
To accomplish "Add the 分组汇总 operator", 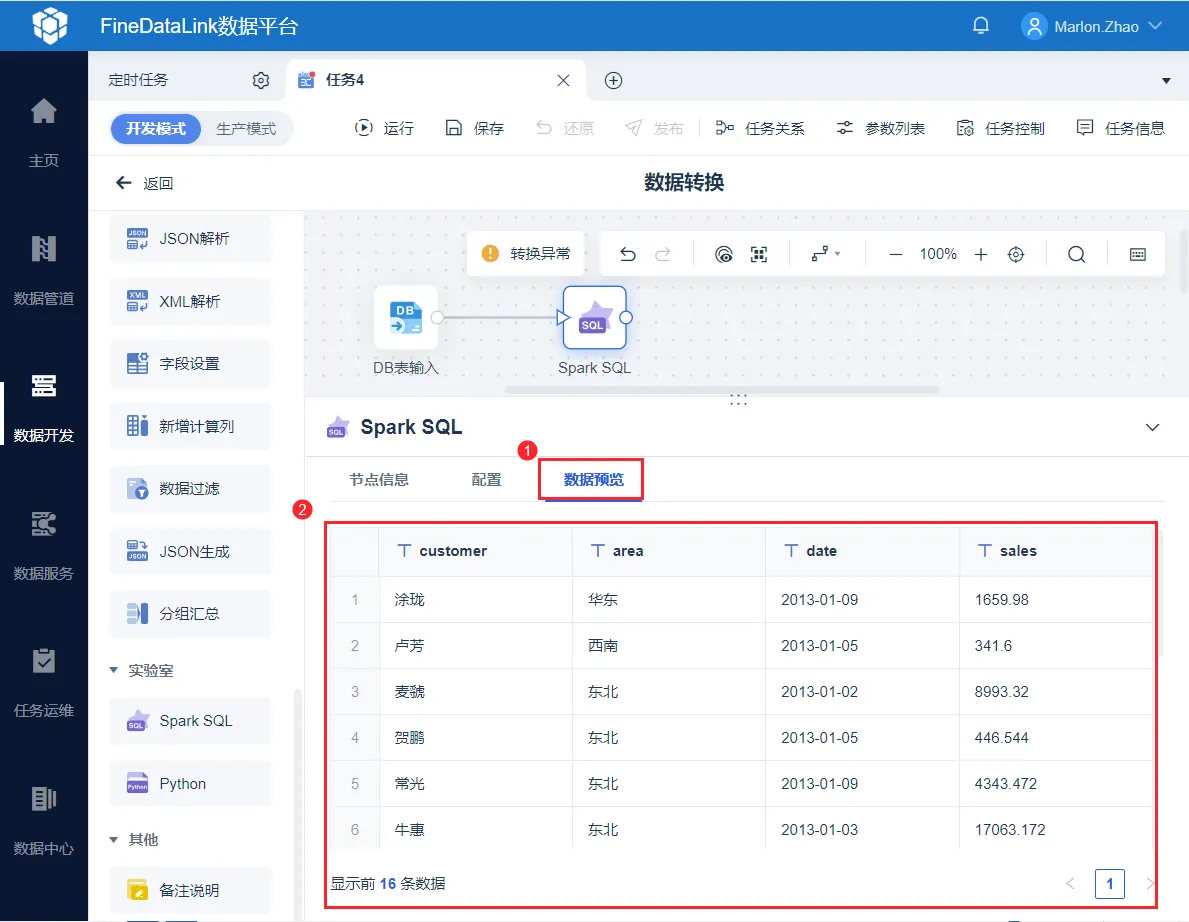I will click(190, 613).
